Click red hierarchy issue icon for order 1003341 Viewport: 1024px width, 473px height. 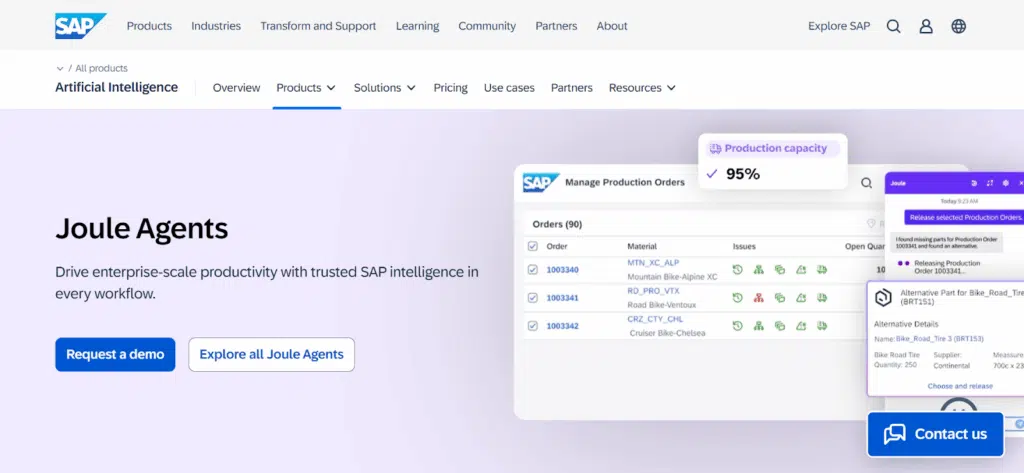(758, 297)
